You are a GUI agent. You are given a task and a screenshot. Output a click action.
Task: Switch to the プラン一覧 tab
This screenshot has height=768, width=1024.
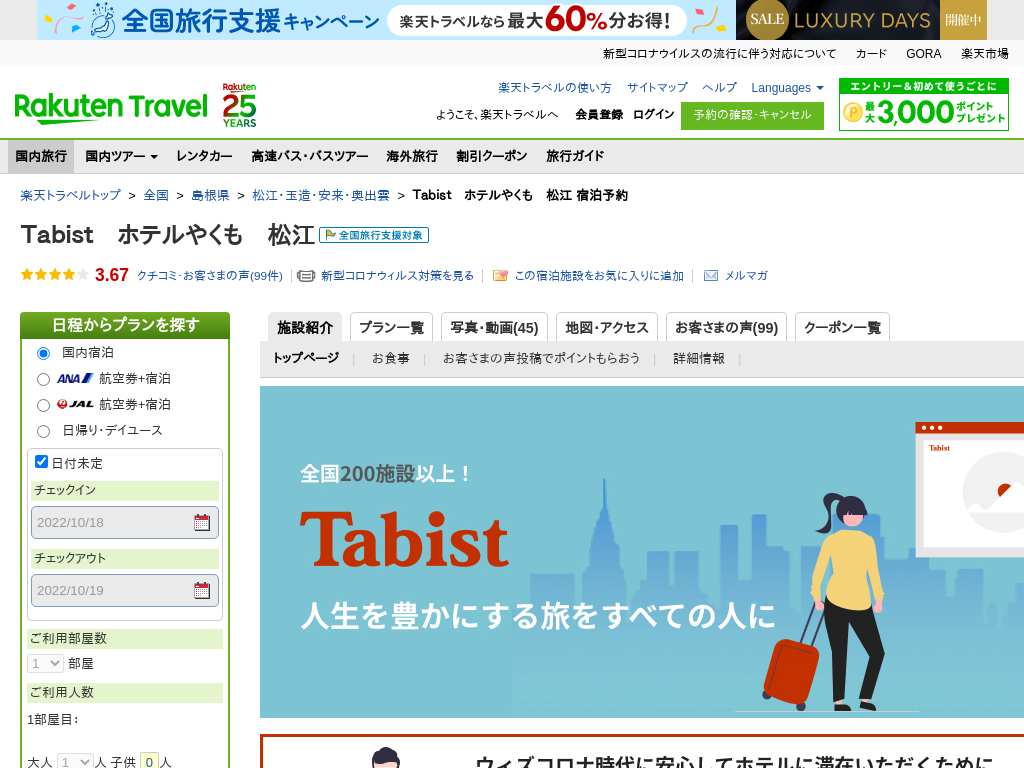[x=392, y=327]
